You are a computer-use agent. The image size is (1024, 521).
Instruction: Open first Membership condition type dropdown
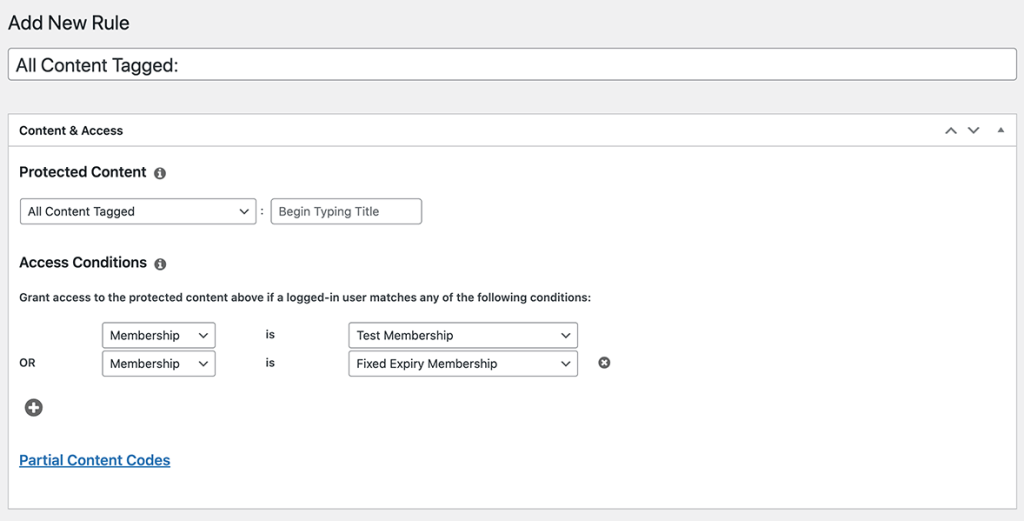coord(159,335)
